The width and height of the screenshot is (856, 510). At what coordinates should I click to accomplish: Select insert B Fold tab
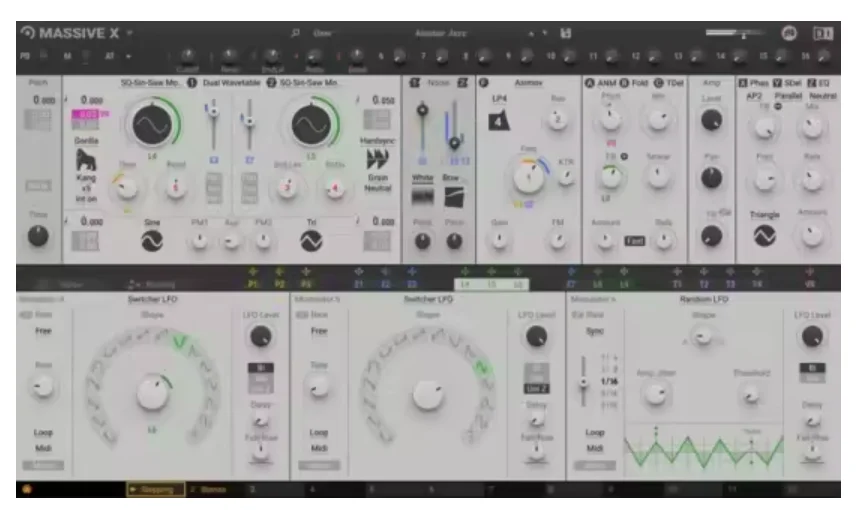634,83
